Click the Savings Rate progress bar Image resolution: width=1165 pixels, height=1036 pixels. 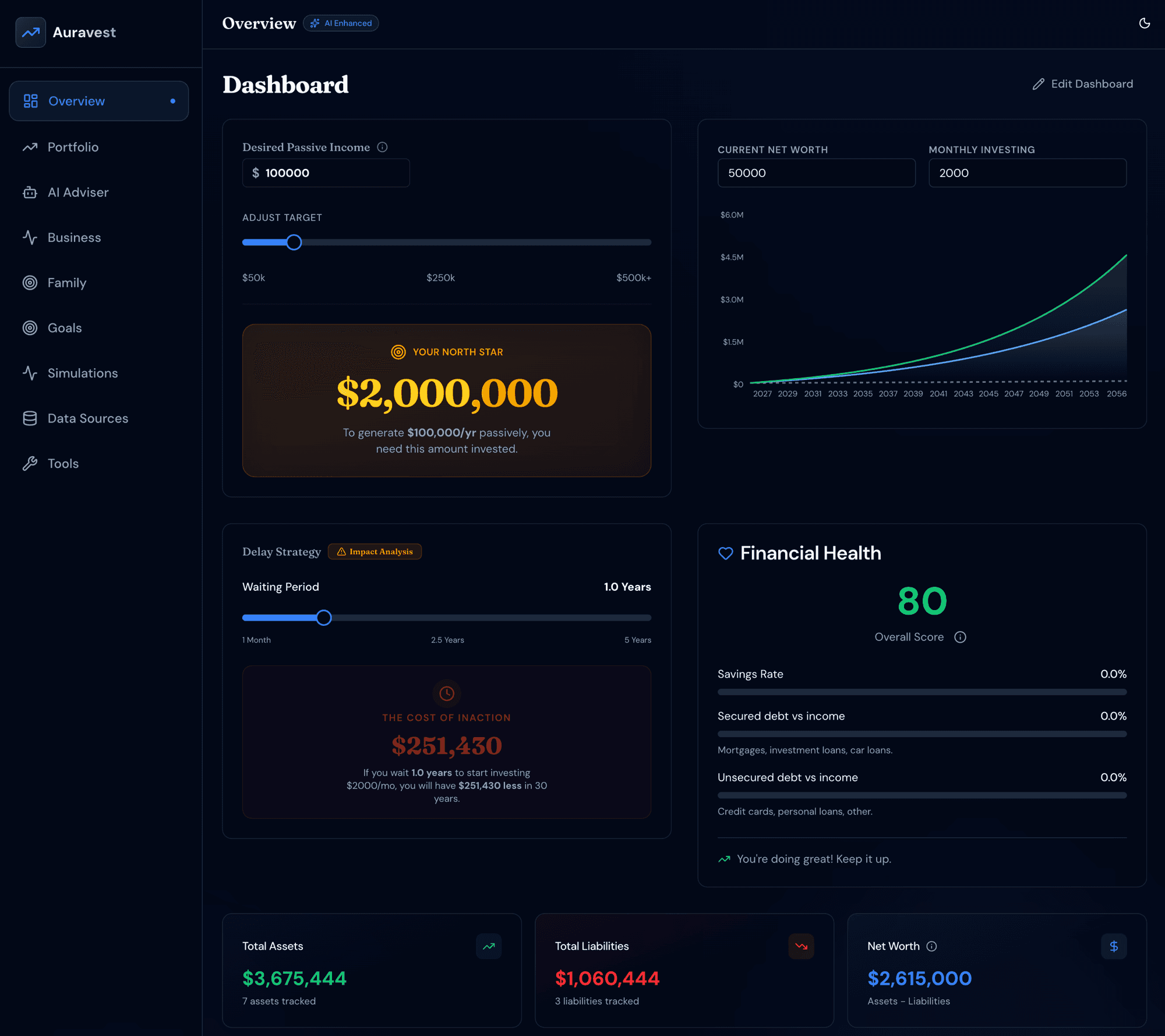click(x=922, y=692)
